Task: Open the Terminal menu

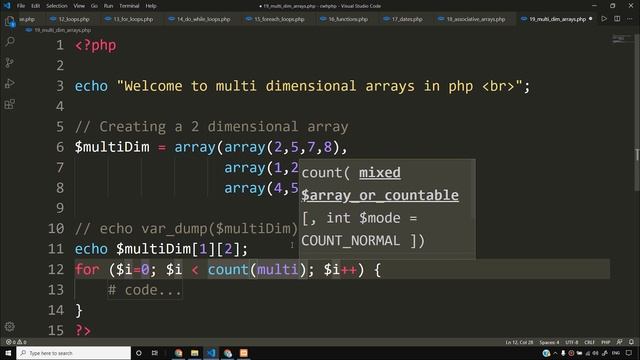Action: coord(129,6)
